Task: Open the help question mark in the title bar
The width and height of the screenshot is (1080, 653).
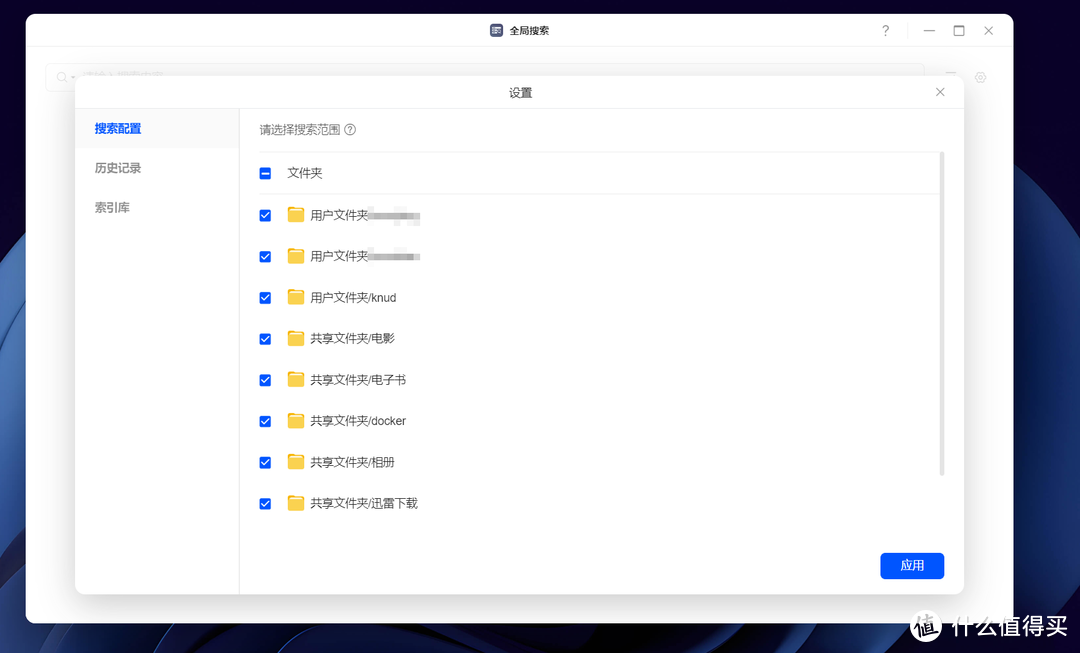Action: 885,31
